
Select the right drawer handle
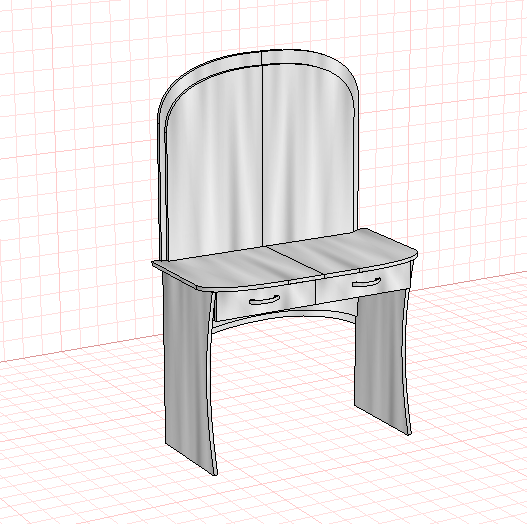[x=366, y=282]
